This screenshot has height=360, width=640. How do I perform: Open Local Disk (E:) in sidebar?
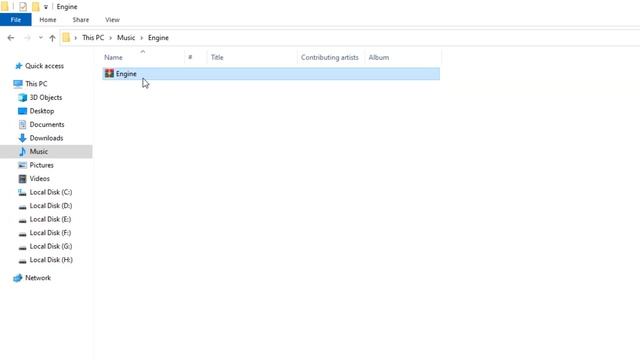point(50,219)
